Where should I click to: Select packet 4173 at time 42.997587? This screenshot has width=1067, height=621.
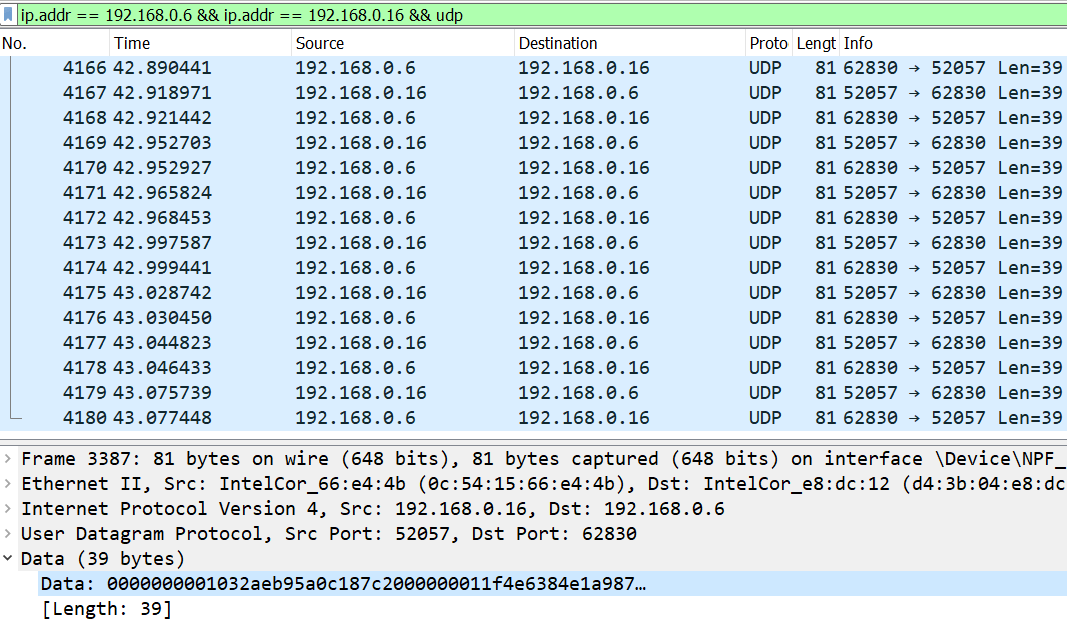[x=400, y=243]
